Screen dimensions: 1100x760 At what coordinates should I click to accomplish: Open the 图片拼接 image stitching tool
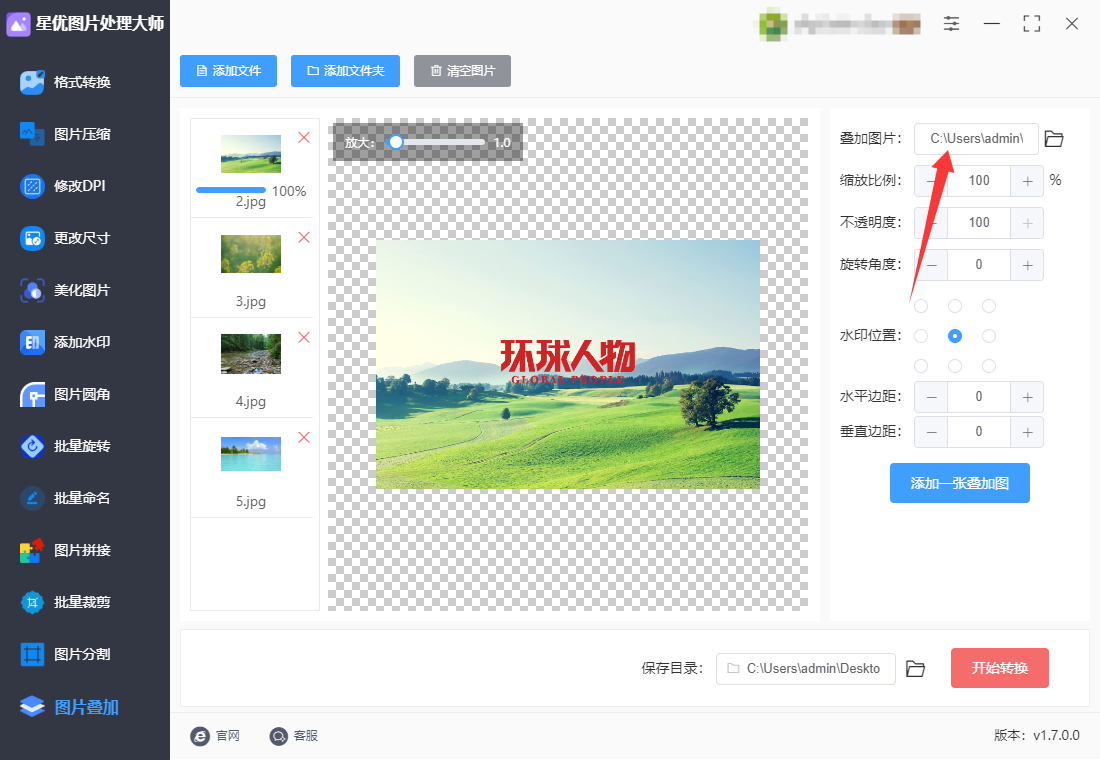[65, 550]
